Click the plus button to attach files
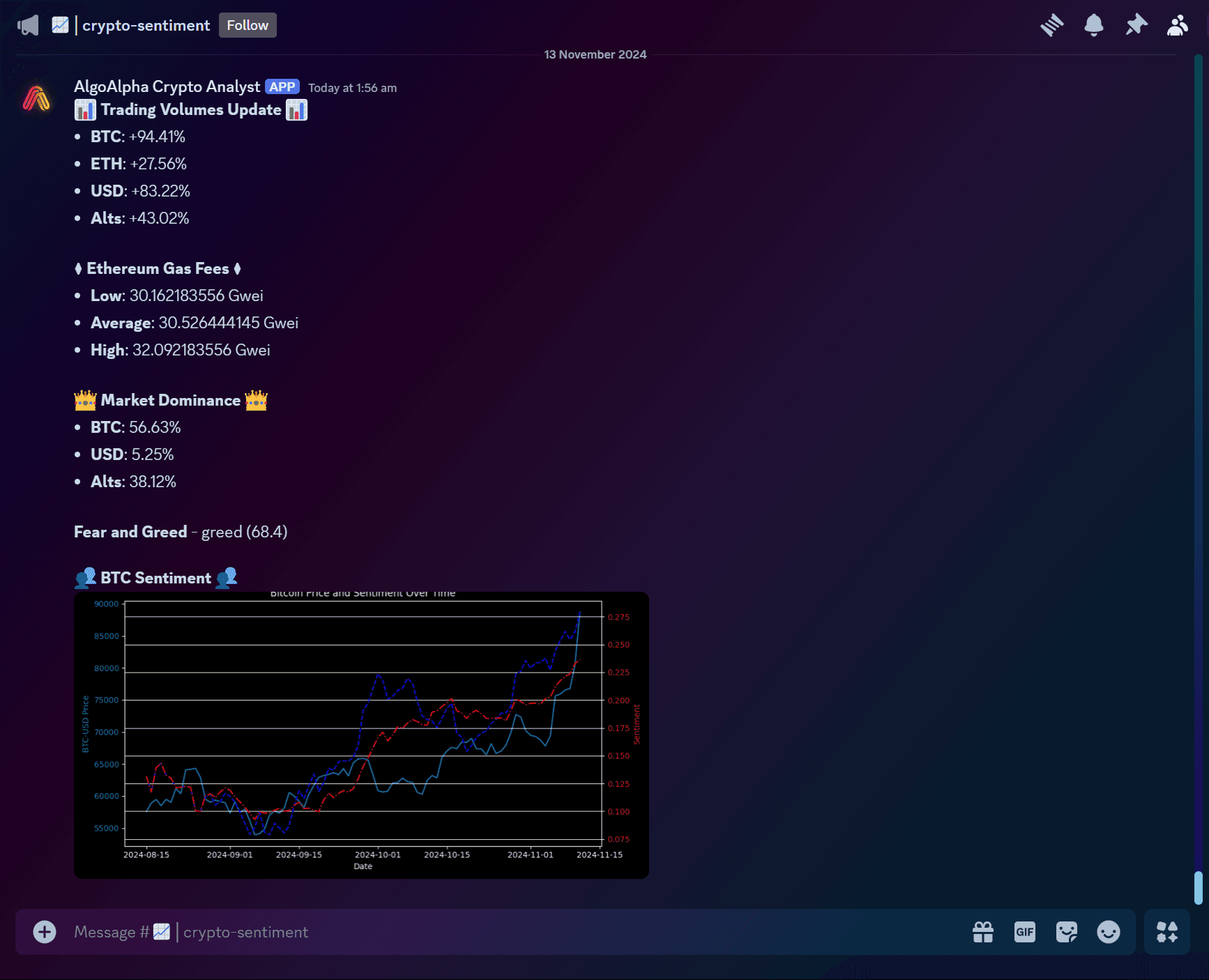1209x980 pixels. [44, 932]
